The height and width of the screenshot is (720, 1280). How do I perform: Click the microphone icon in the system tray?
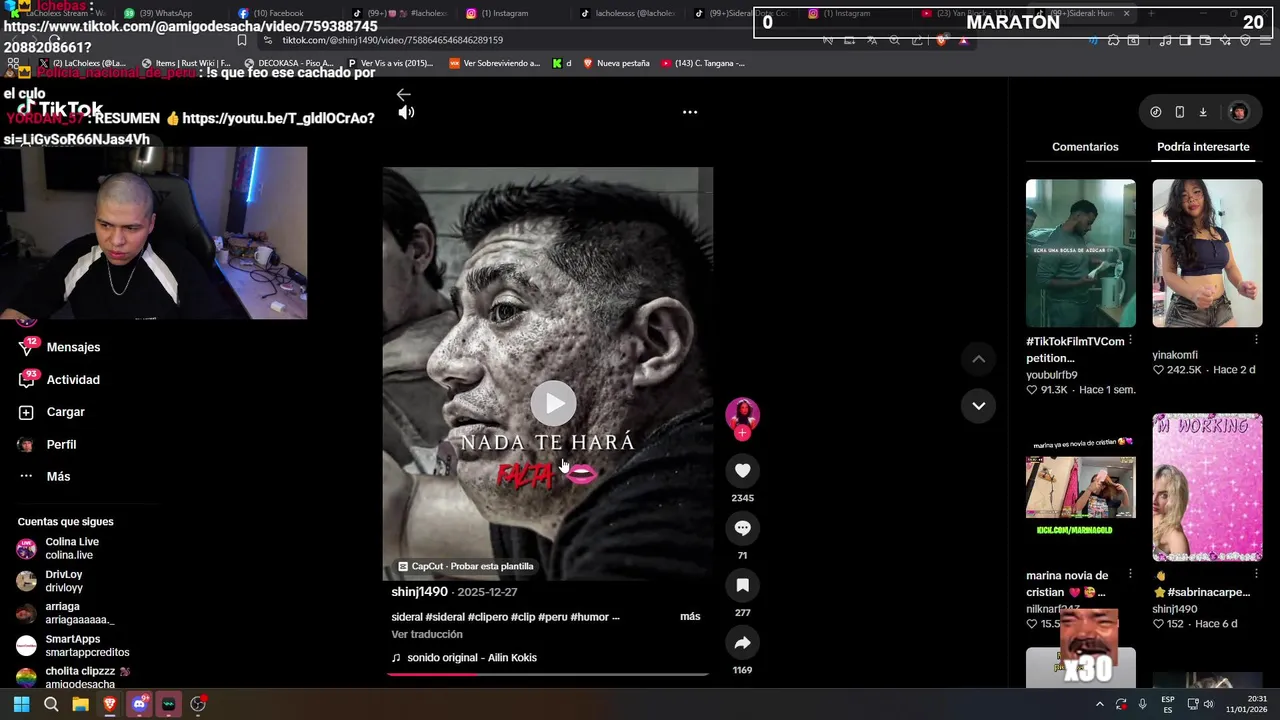point(1143,704)
